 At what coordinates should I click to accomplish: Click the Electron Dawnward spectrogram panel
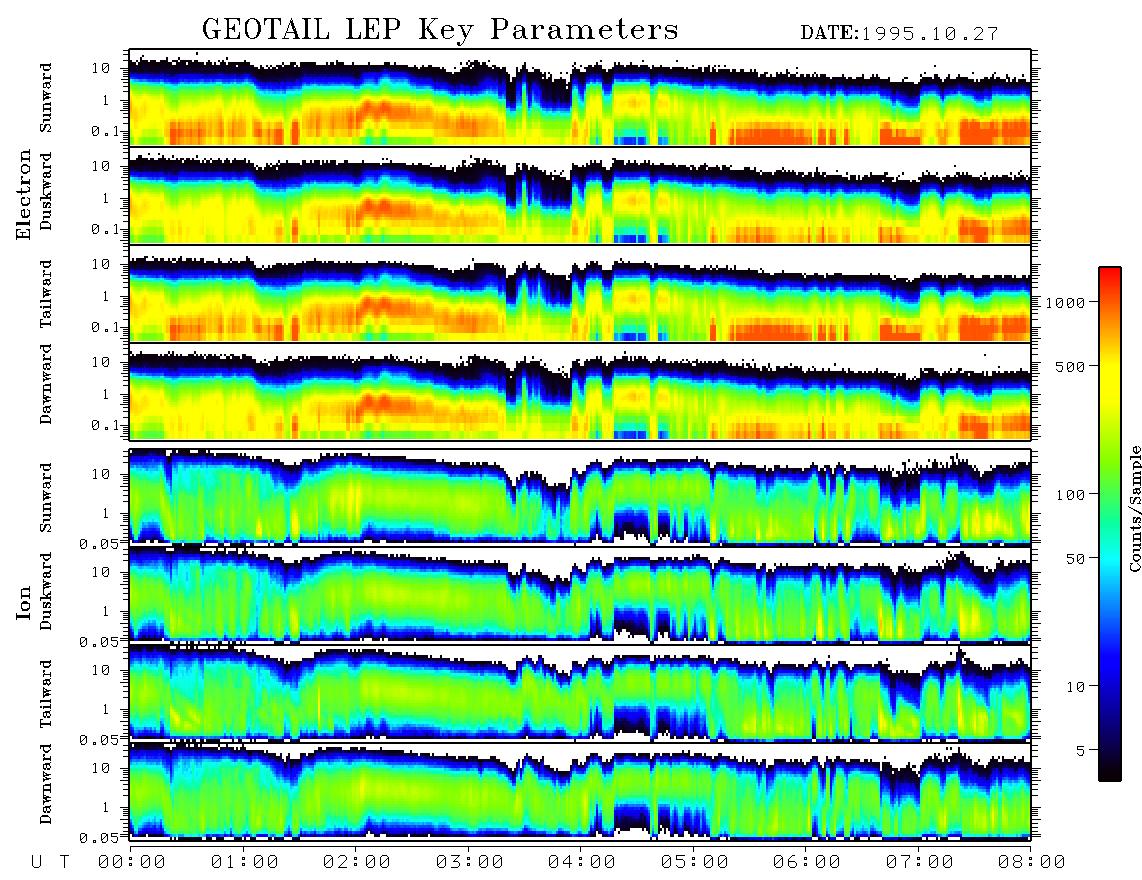(580, 392)
